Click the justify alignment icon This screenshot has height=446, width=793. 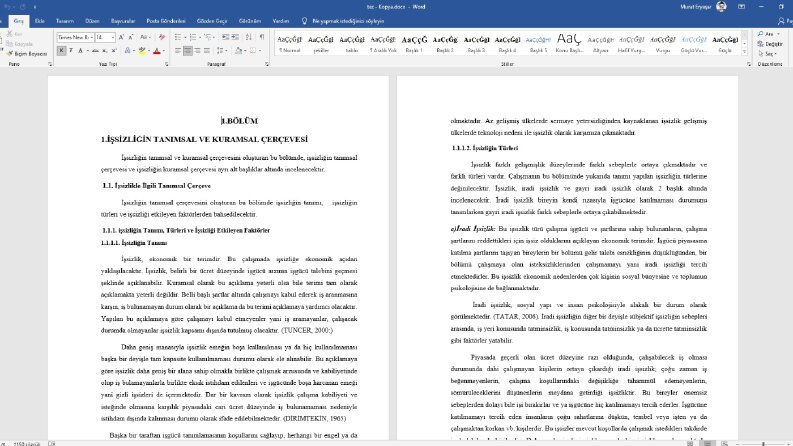pyautogui.click(x=207, y=51)
